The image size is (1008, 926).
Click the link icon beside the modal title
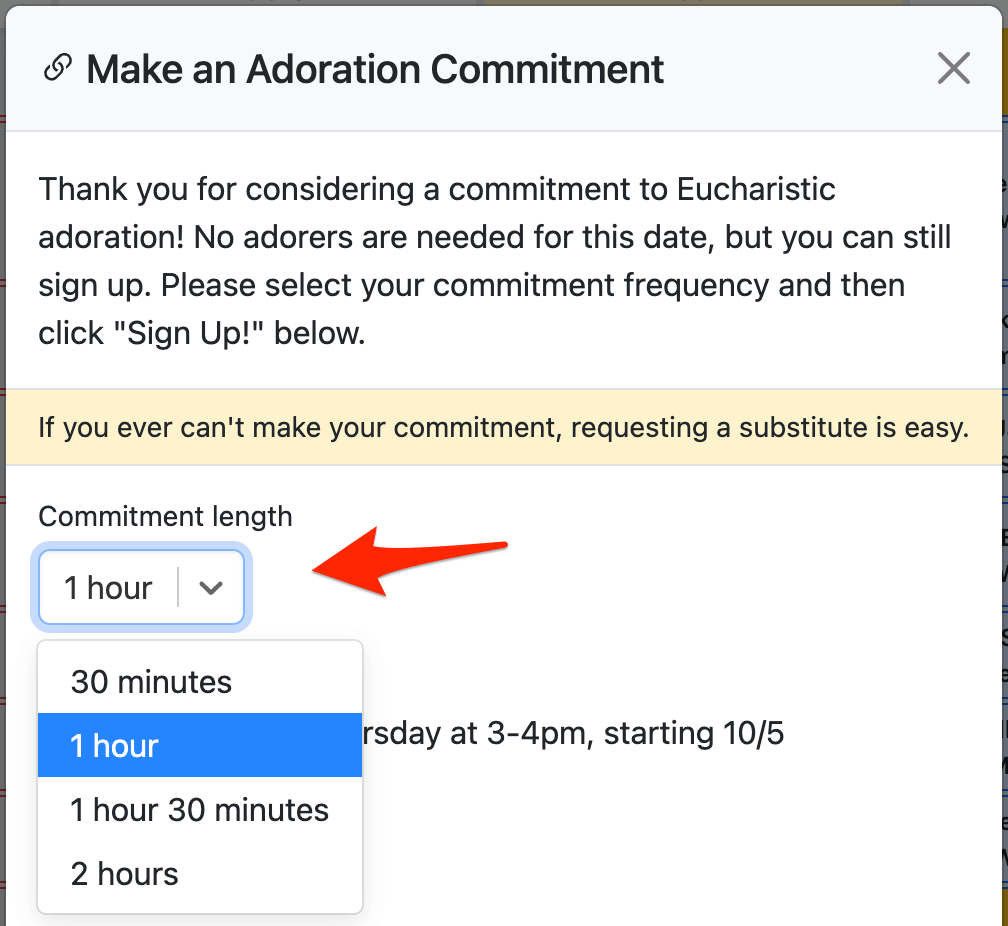click(x=58, y=69)
